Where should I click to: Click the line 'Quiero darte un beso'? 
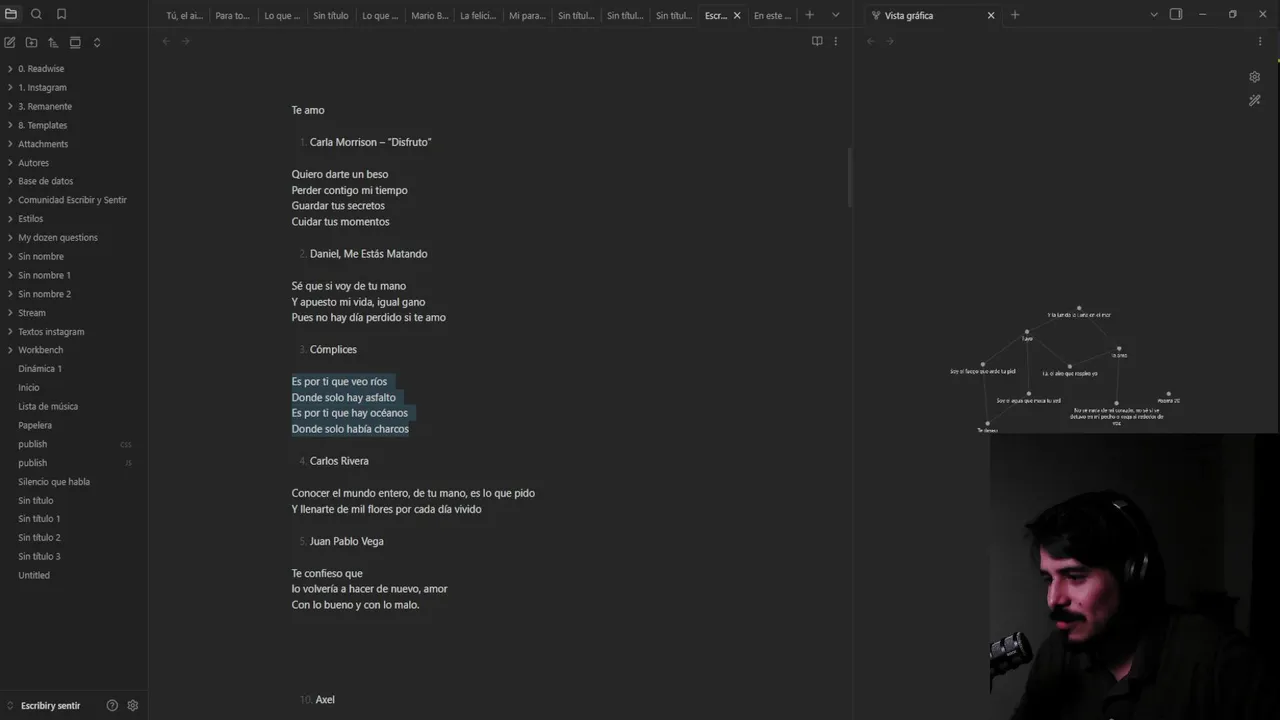340,174
